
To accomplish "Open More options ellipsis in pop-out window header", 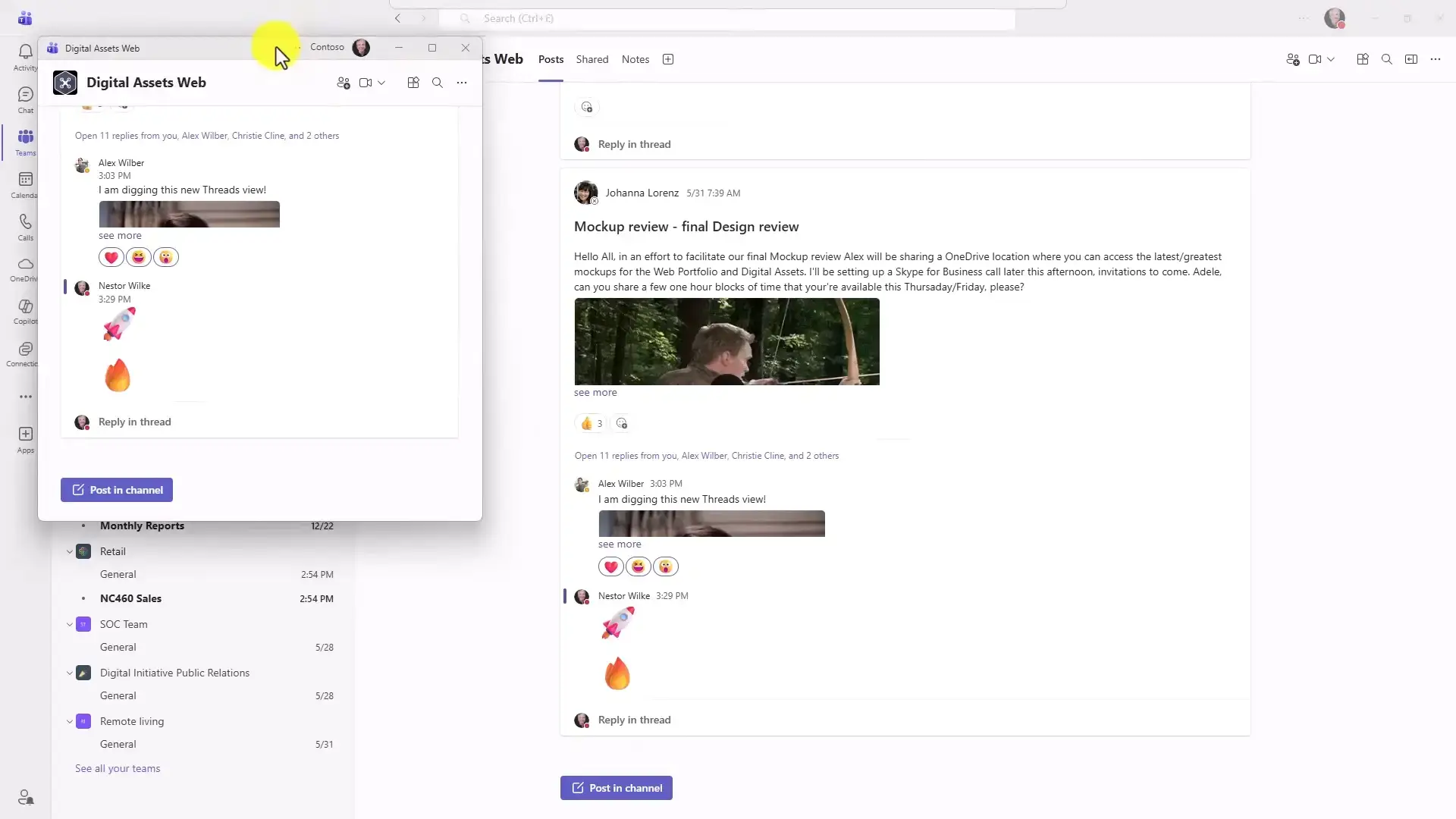I will (x=462, y=83).
